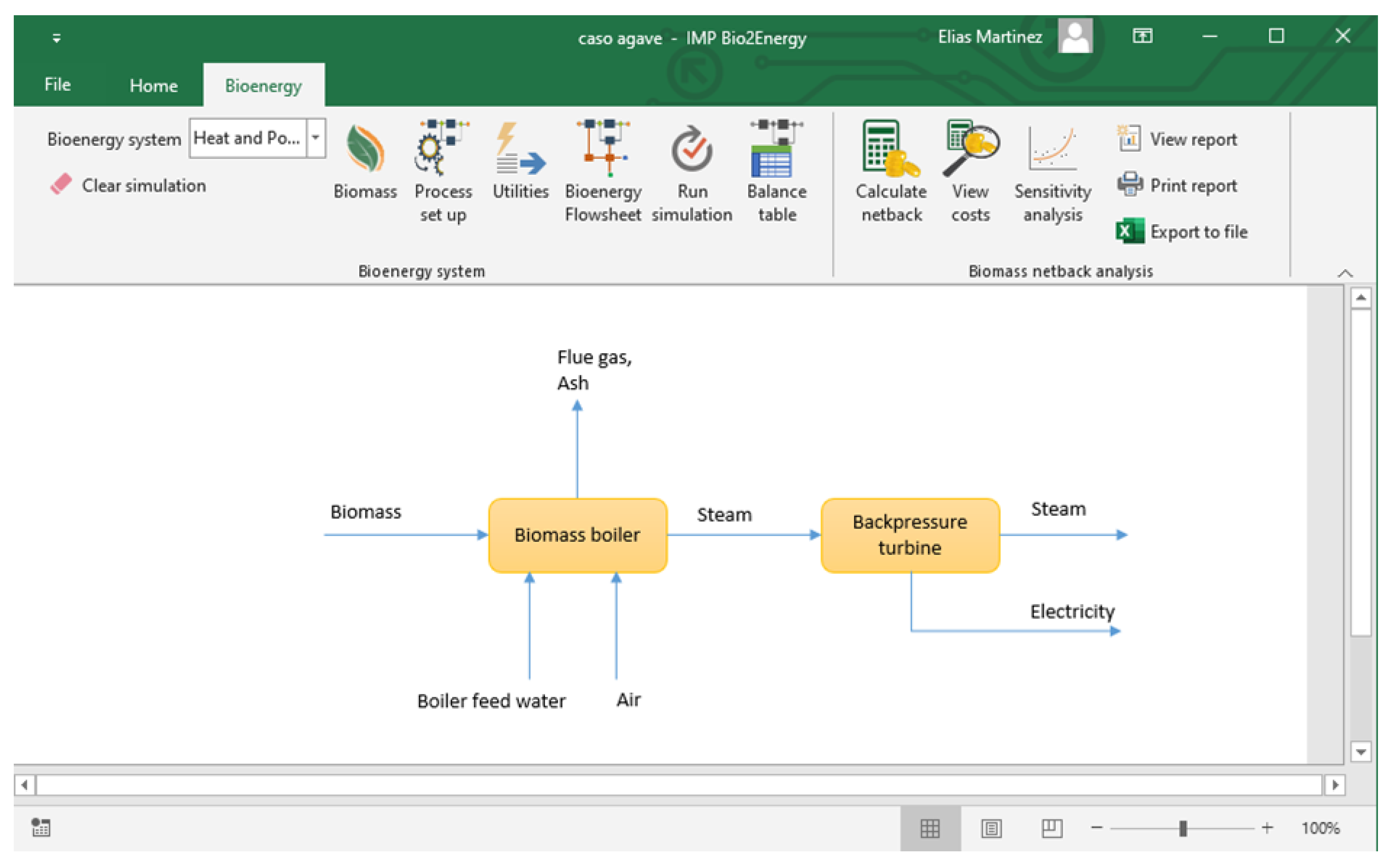Screen dimensions: 1395x868
Task: Click the zoom slider handle
Action: [x=1183, y=828]
